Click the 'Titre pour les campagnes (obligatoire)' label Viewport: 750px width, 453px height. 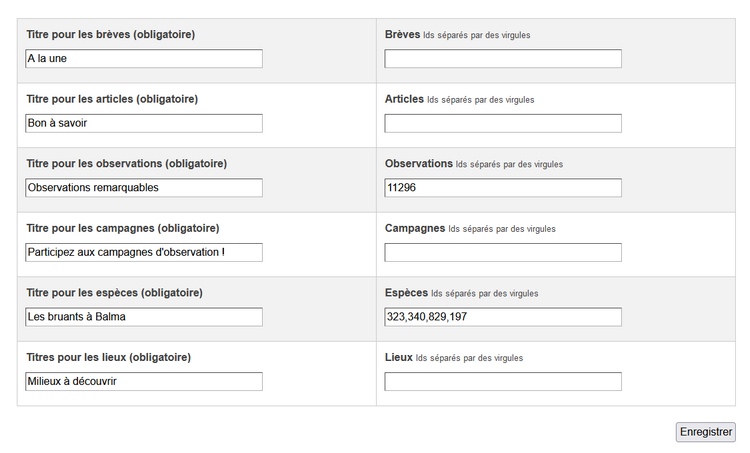[122, 228]
